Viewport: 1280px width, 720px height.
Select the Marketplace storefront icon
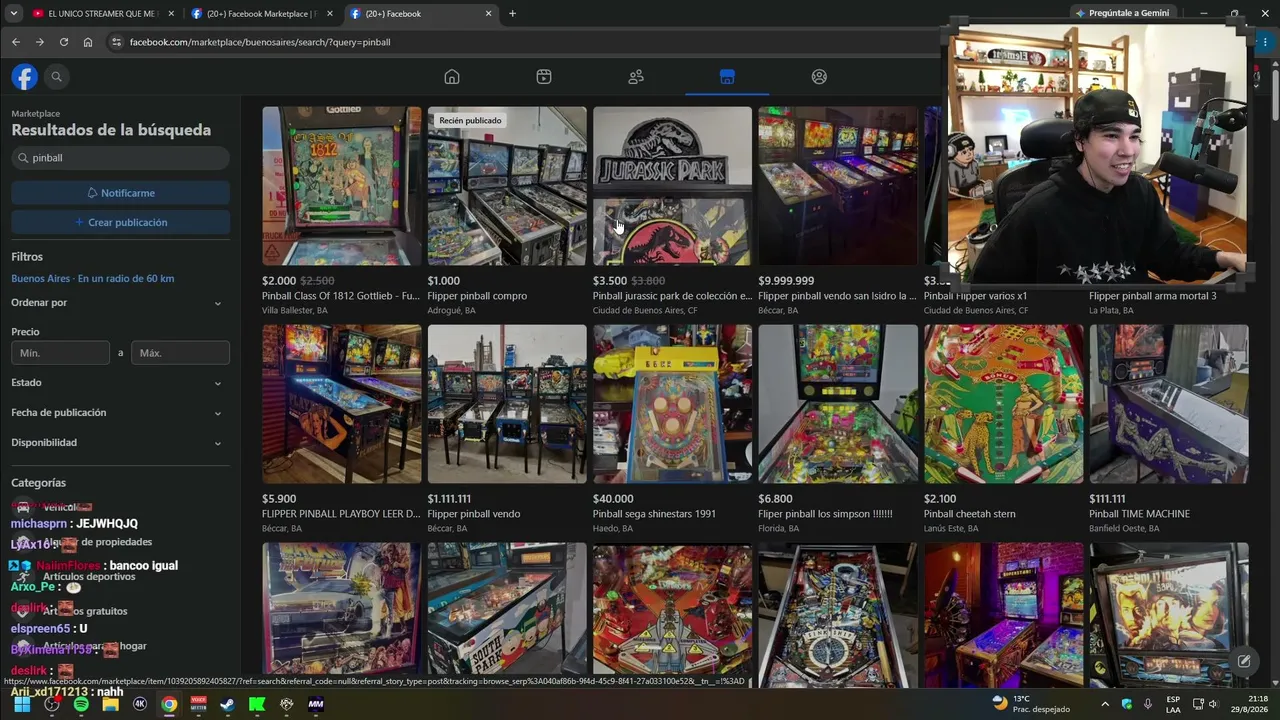click(x=727, y=77)
